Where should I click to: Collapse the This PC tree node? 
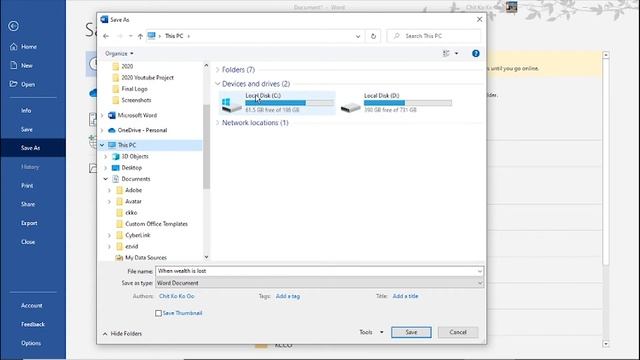[x=102, y=145]
